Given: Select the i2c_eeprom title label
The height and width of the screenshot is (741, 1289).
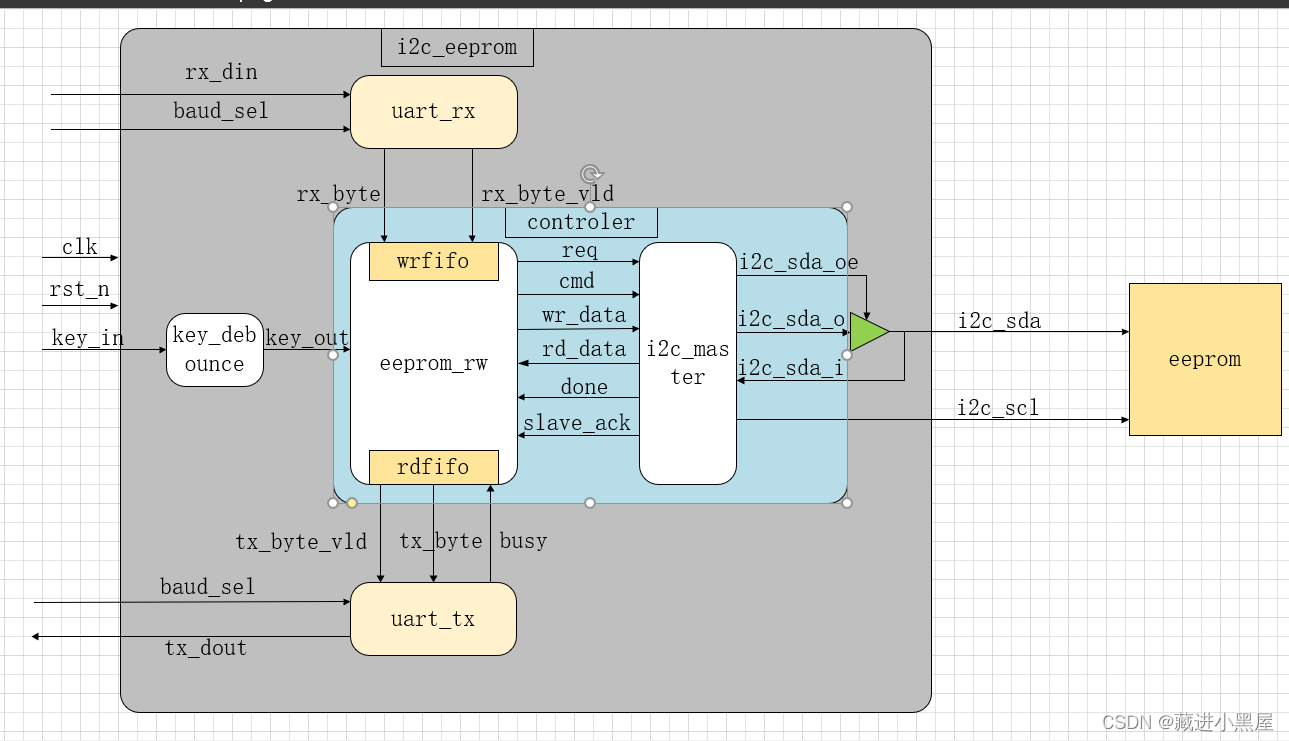Looking at the screenshot, I should click(456, 46).
